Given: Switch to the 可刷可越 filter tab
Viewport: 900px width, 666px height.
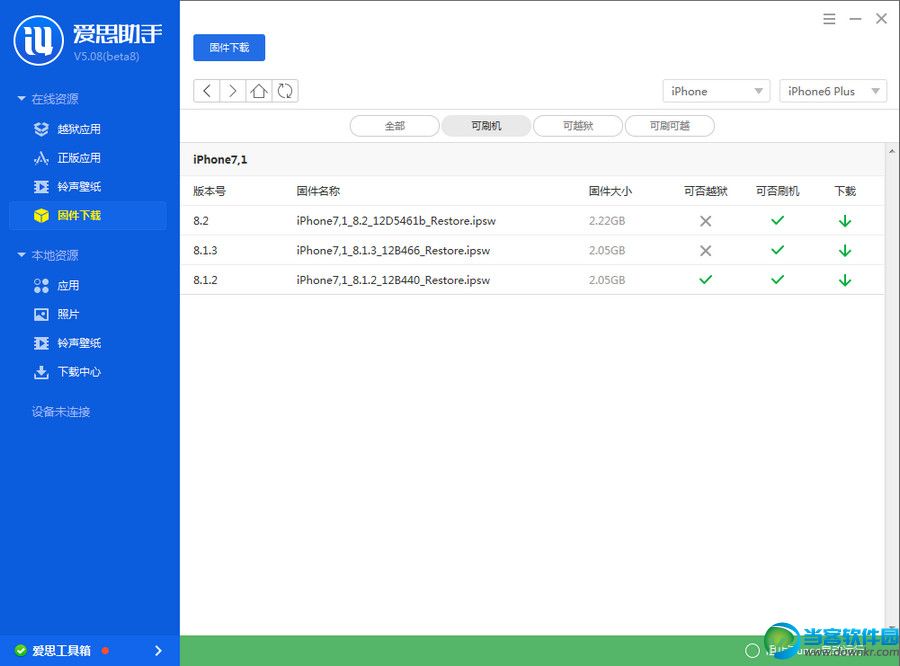Looking at the screenshot, I should tap(670, 126).
